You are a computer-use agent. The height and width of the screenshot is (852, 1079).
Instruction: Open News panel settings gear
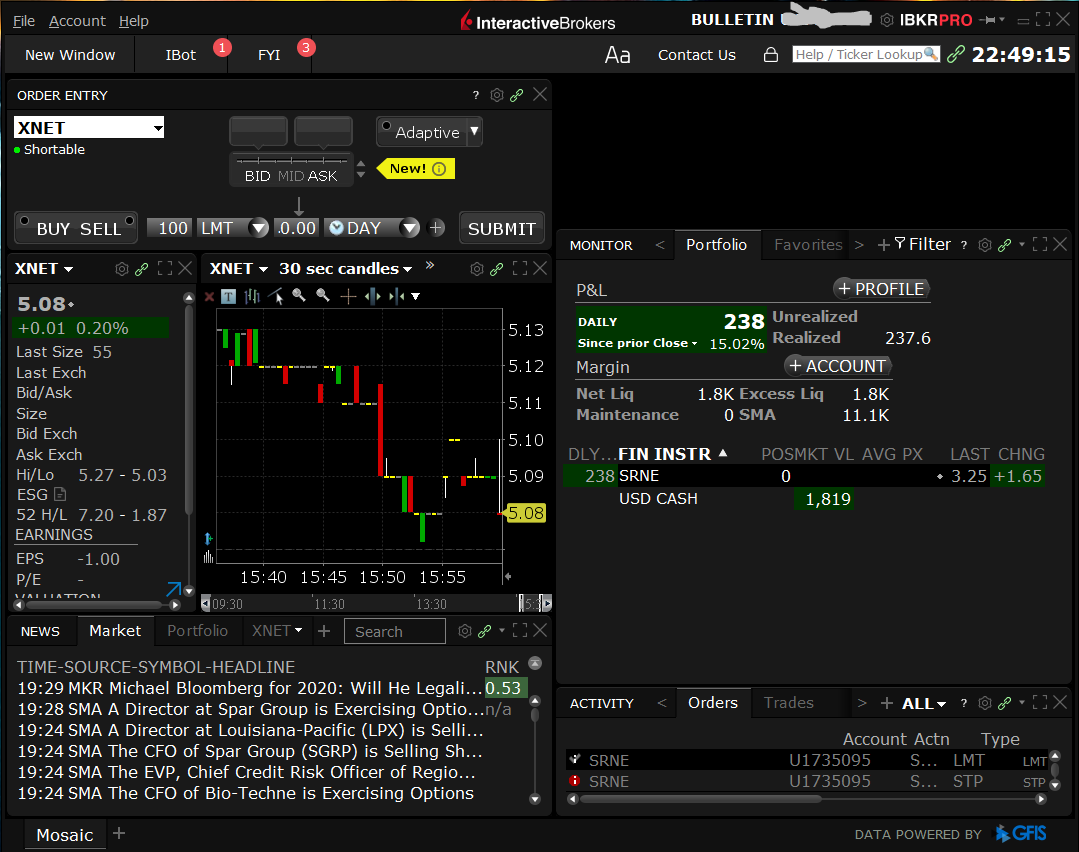click(465, 631)
